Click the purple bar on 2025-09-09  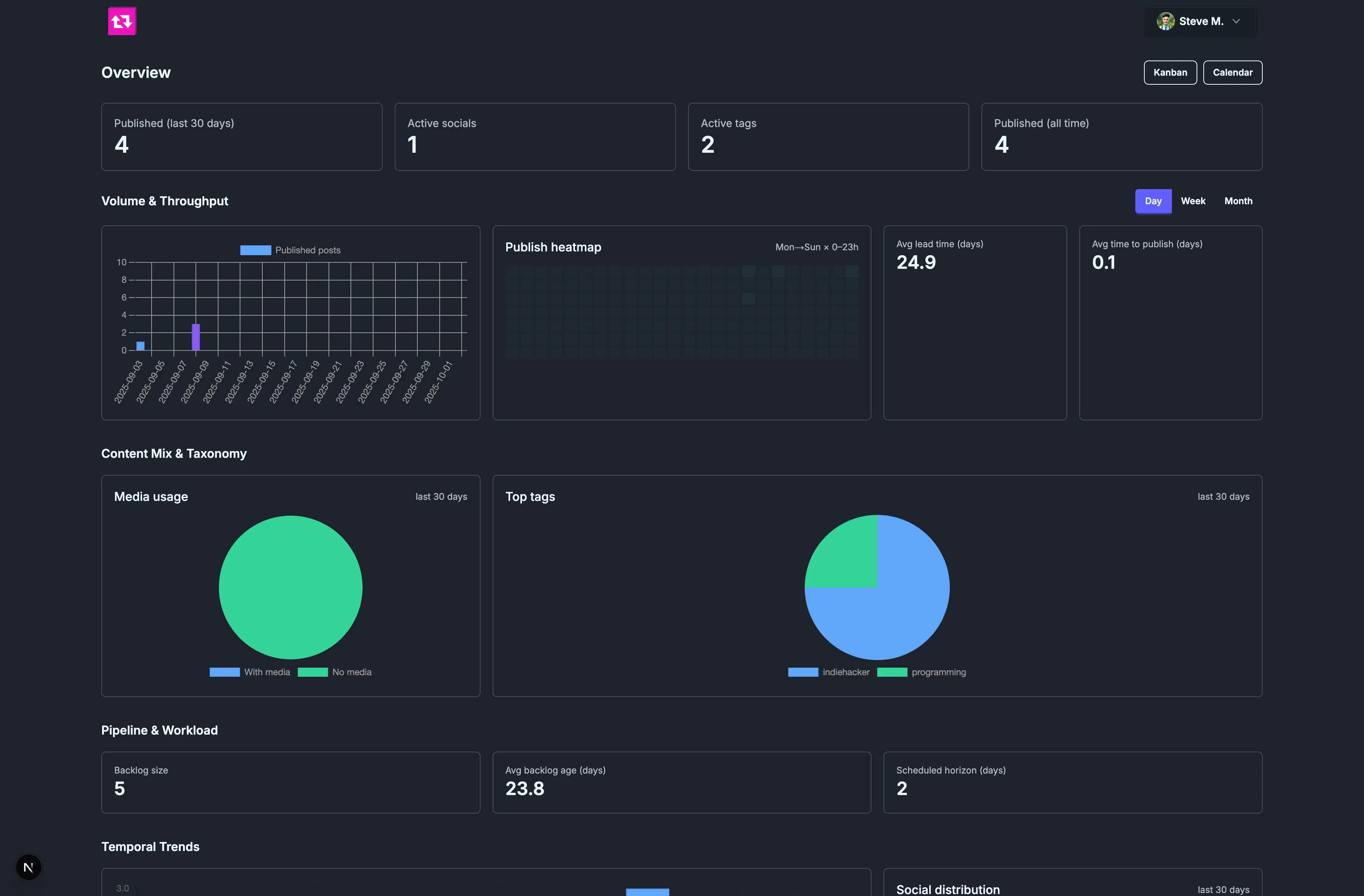click(195, 337)
